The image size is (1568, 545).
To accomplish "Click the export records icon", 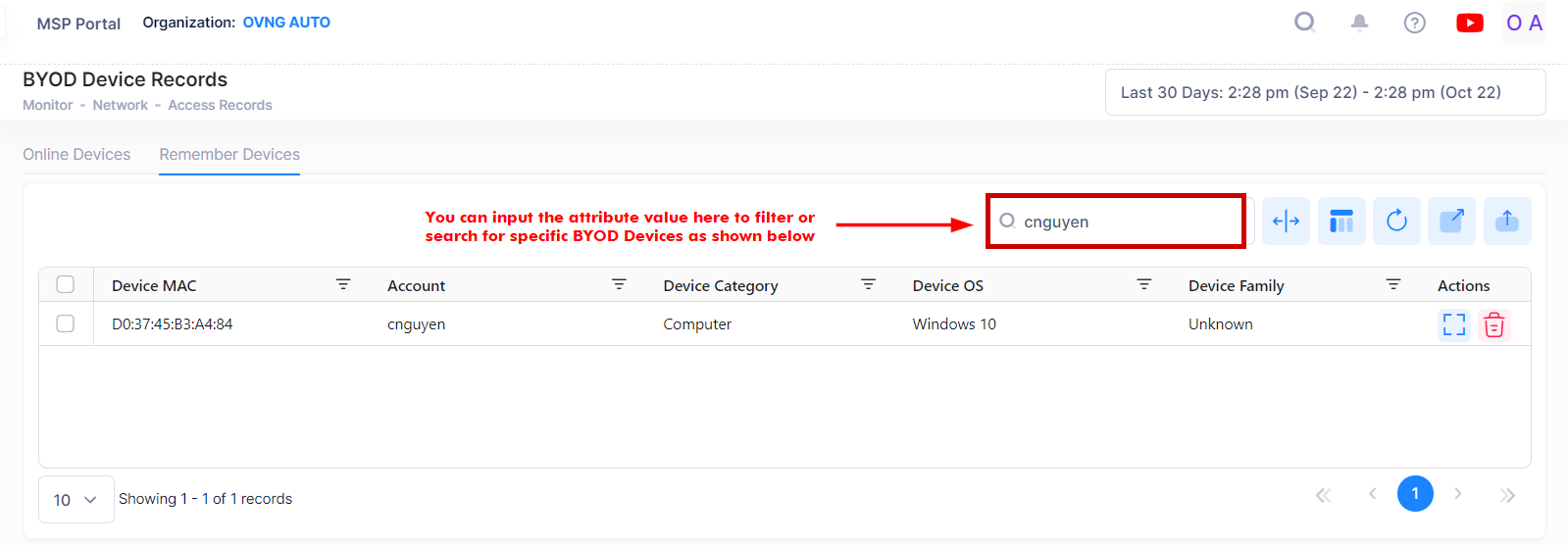I will pyautogui.click(x=1451, y=222).
